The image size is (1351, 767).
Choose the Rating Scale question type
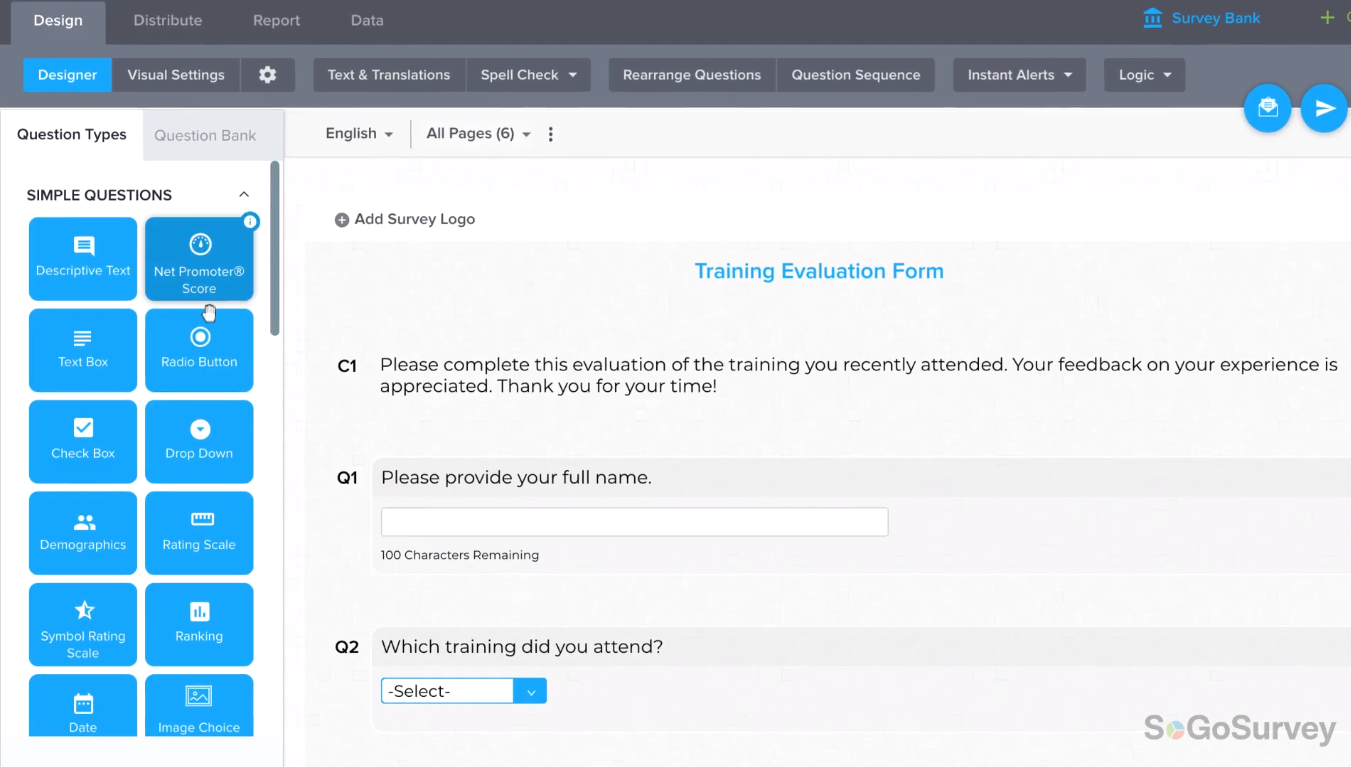coord(199,532)
